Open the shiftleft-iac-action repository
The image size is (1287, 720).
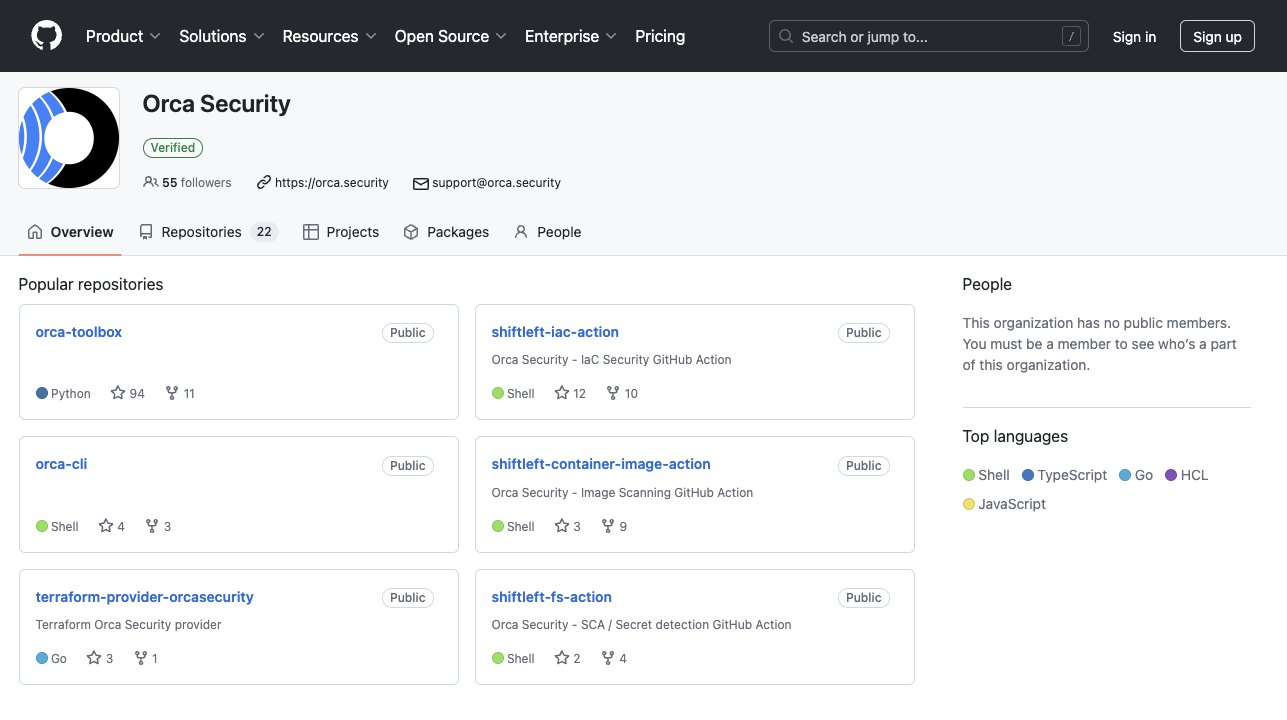coord(555,332)
